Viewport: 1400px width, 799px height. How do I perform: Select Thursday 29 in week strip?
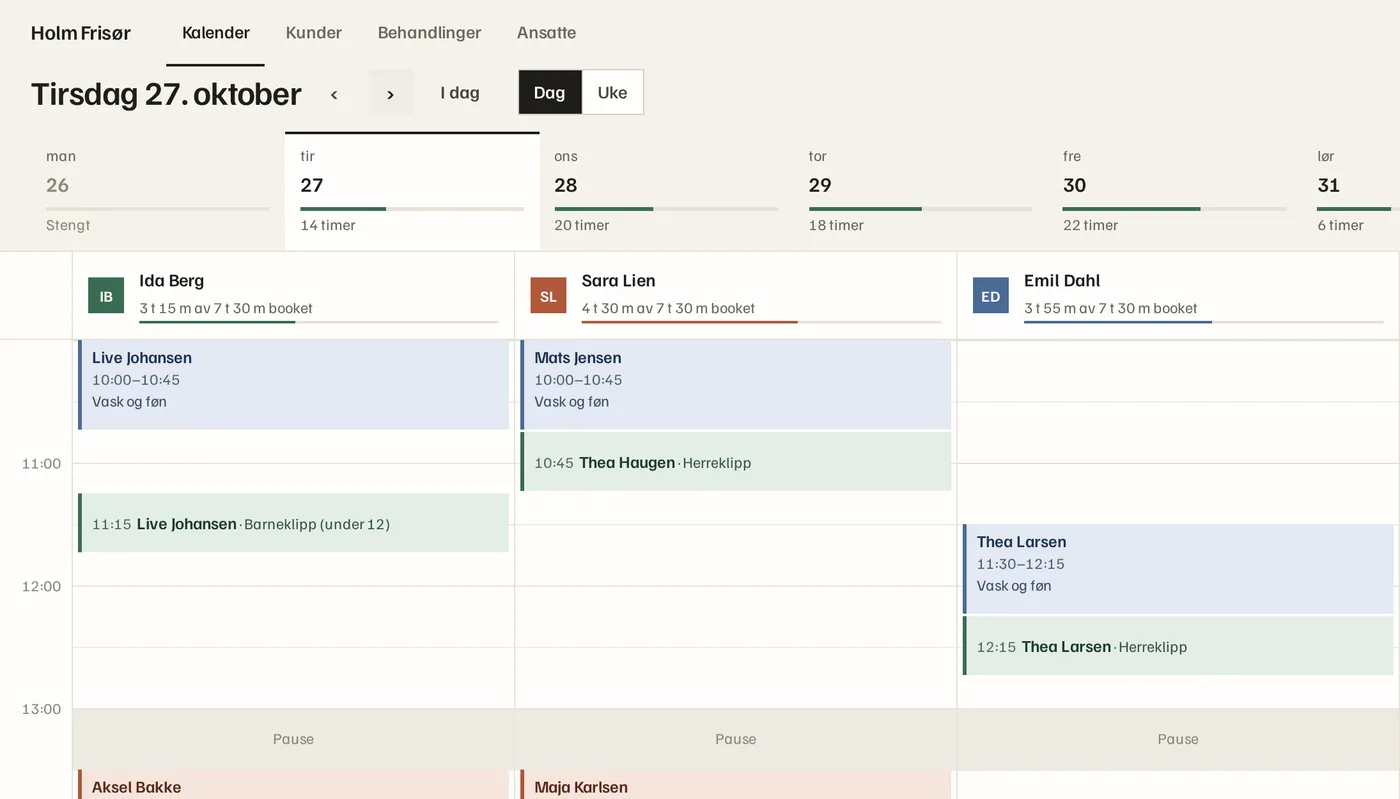tap(920, 191)
